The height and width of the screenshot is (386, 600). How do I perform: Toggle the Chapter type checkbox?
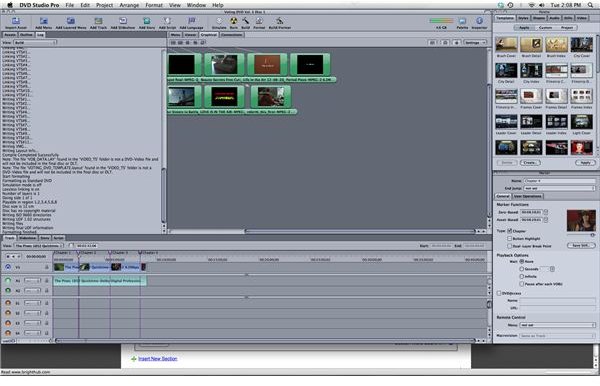coord(509,231)
